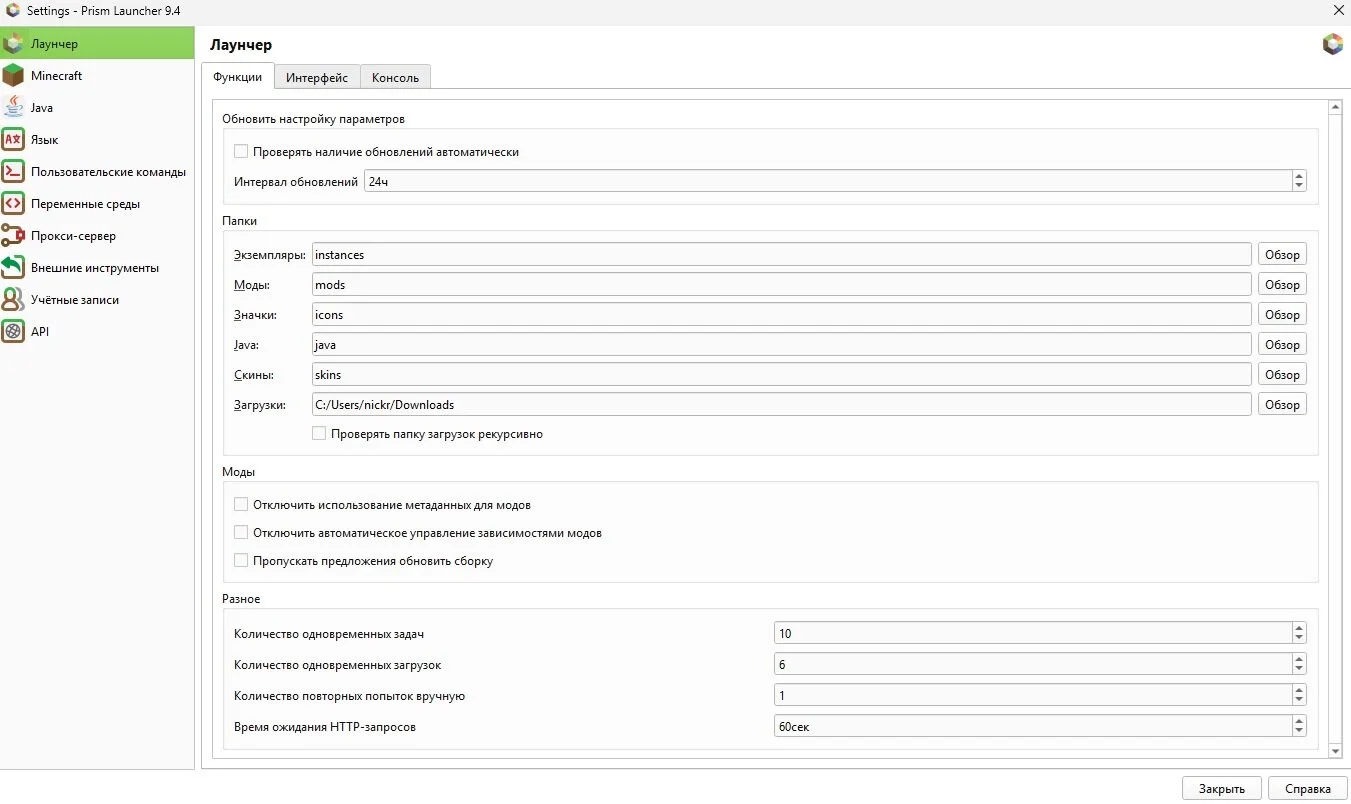Decrease the concurrent downloads count
The height and width of the screenshot is (804, 1351).
coord(1298,669)
